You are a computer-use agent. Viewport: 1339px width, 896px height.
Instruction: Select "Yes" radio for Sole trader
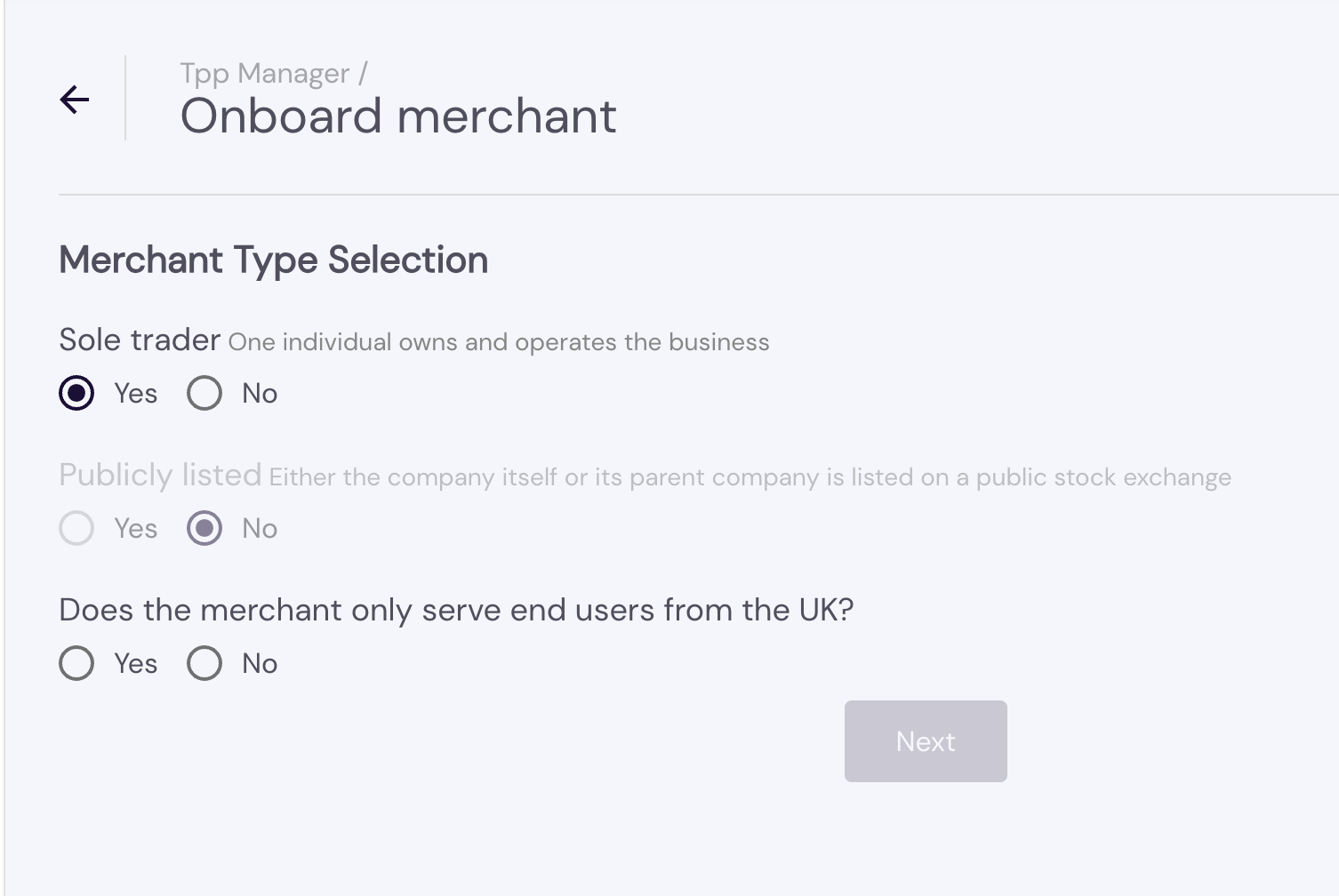coord(76,393)
